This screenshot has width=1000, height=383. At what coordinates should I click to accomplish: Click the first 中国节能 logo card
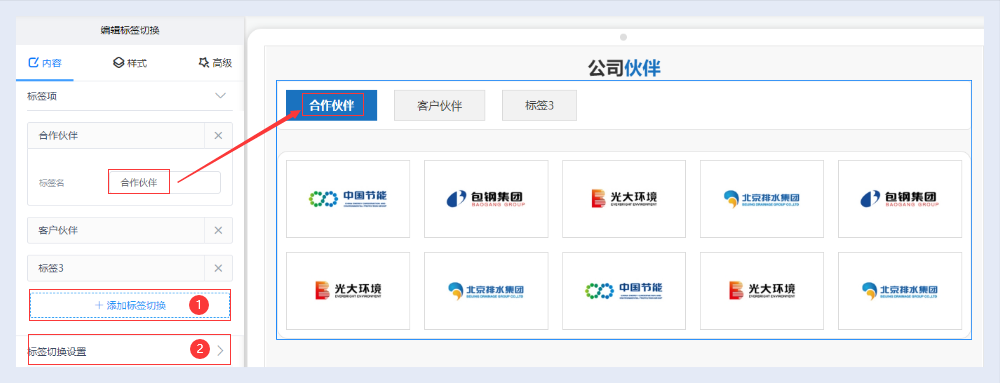pyautogui.click(x=348, y=199)
